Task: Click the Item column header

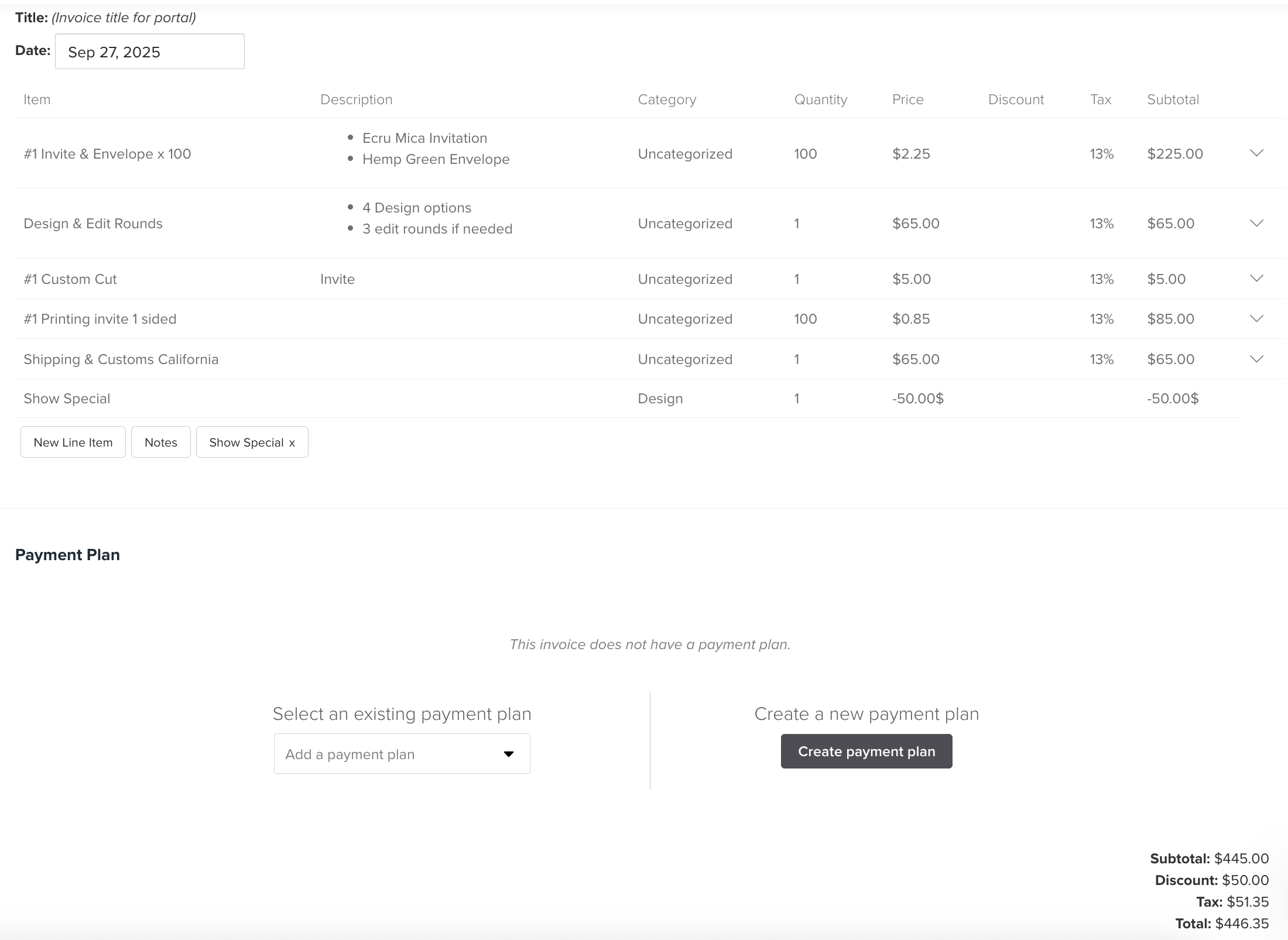Action: (36, 99)
